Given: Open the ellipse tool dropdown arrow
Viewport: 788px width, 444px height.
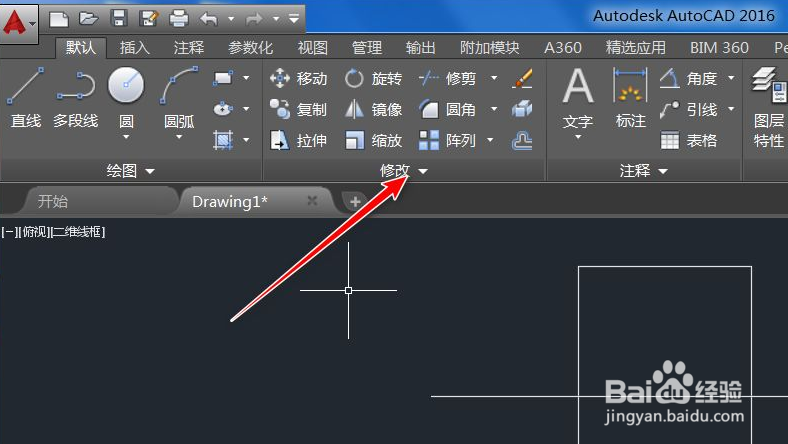Looking at the screenshot, I should [246, 109].
